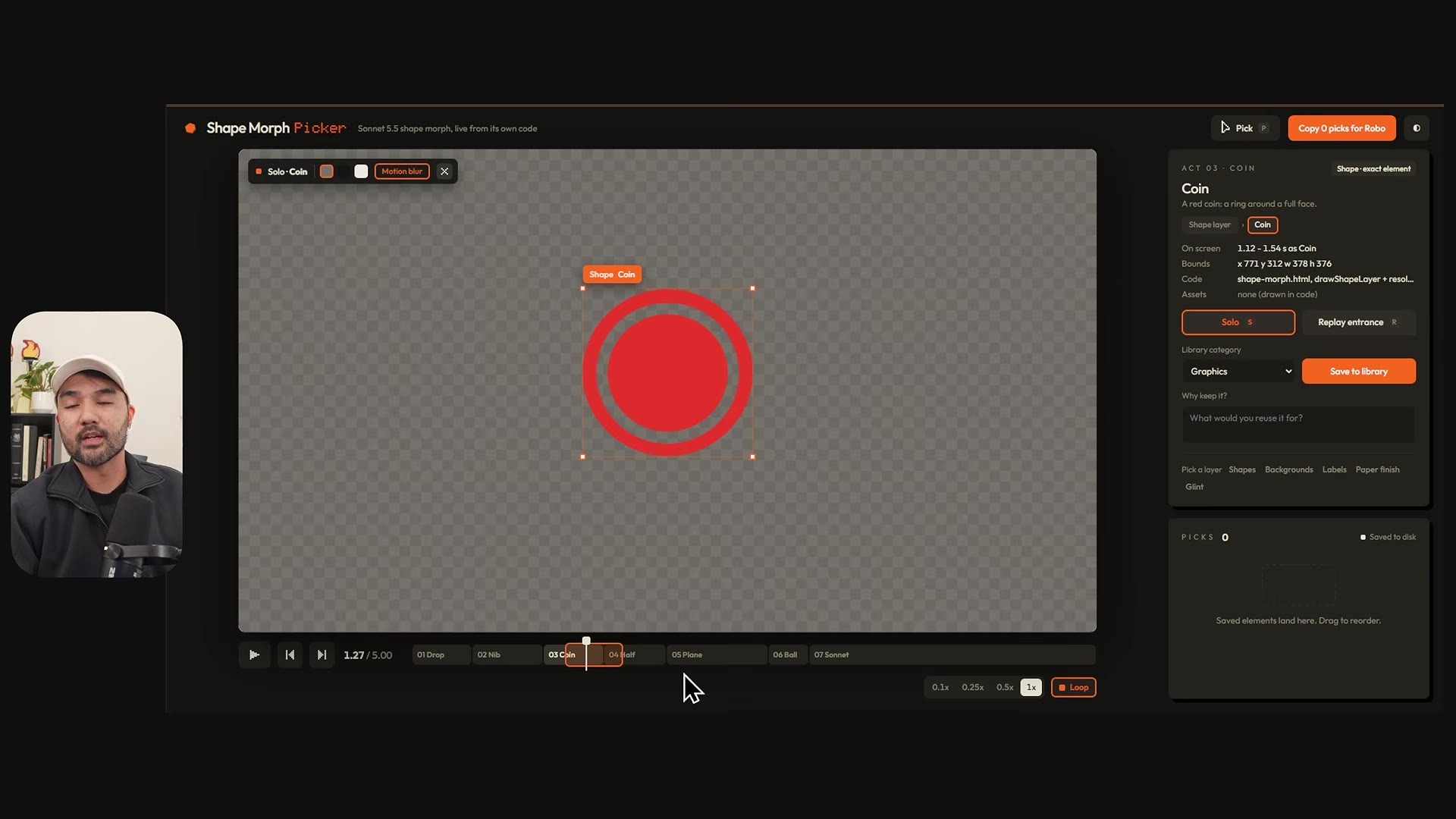Image resolution: width=1456 pixels, height=819 pixels.
Task: Click Copy 0 picks for Robo
Action: (1341, 128)
